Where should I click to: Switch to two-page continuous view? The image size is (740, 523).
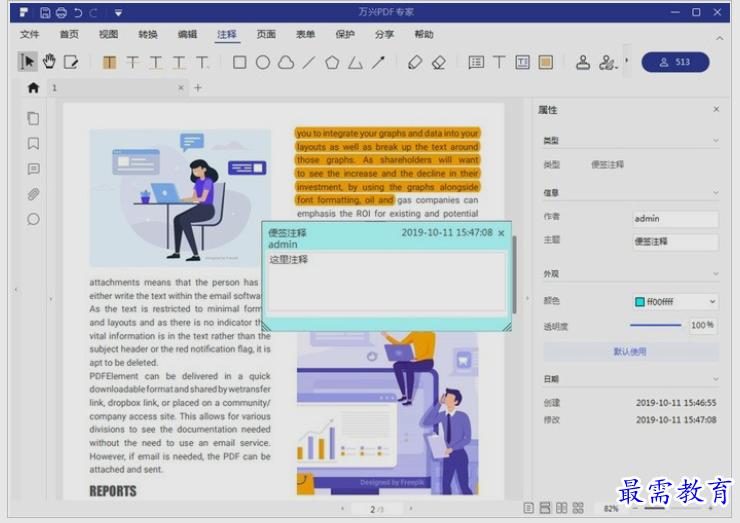(x=578, y=508)
